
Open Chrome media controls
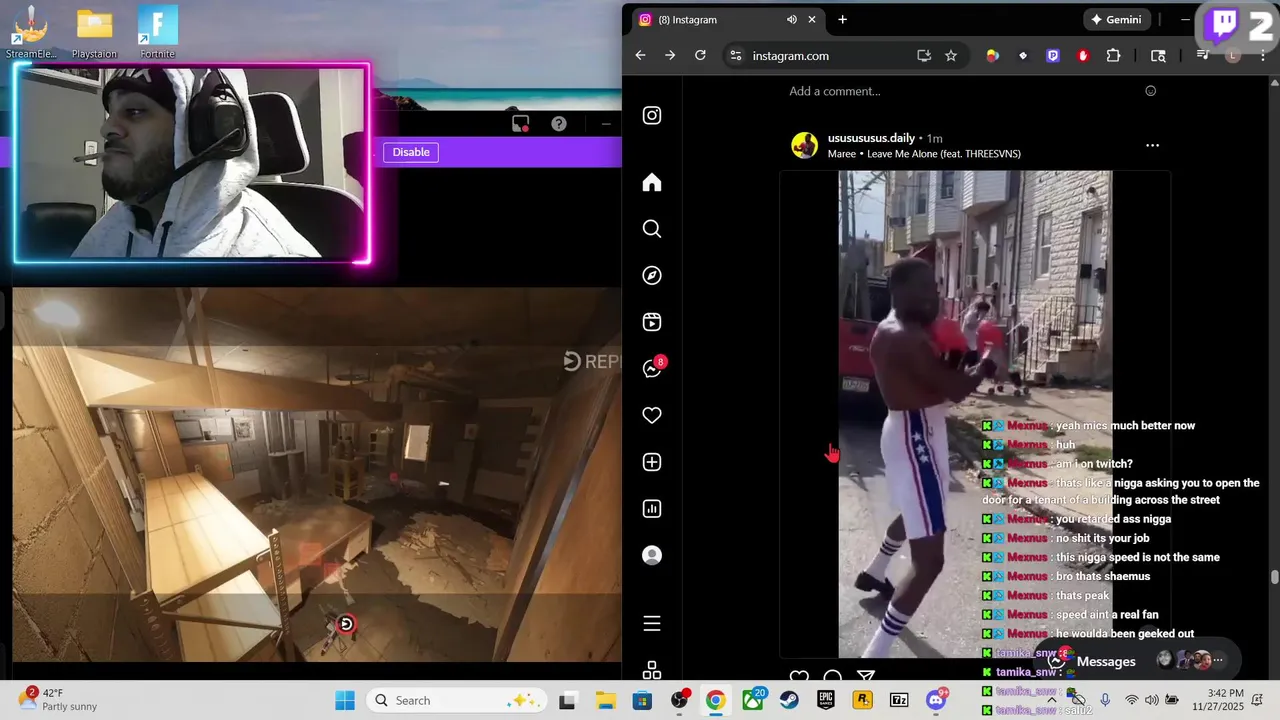coord(1203,56)
